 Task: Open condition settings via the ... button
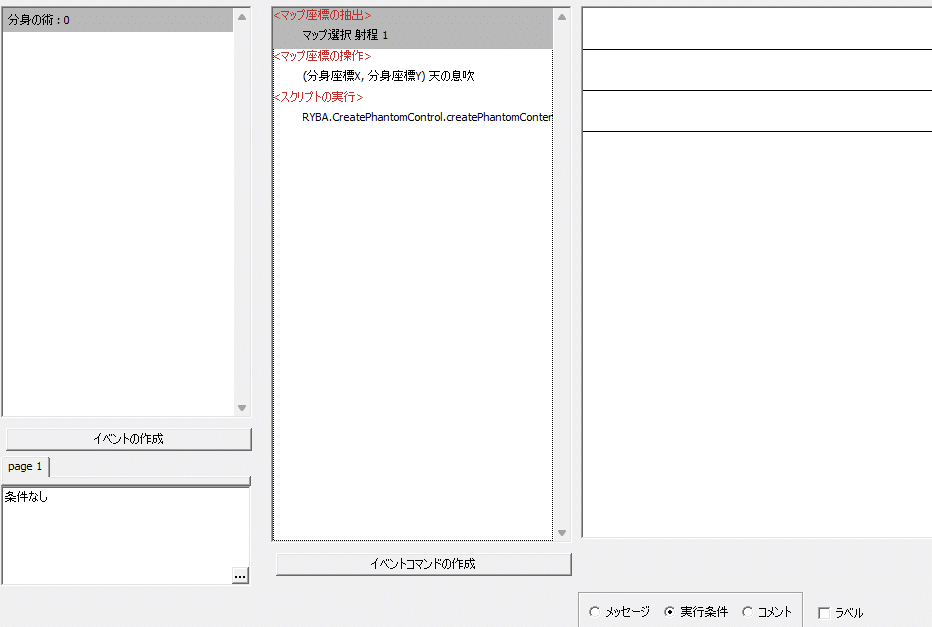point(238,573)
